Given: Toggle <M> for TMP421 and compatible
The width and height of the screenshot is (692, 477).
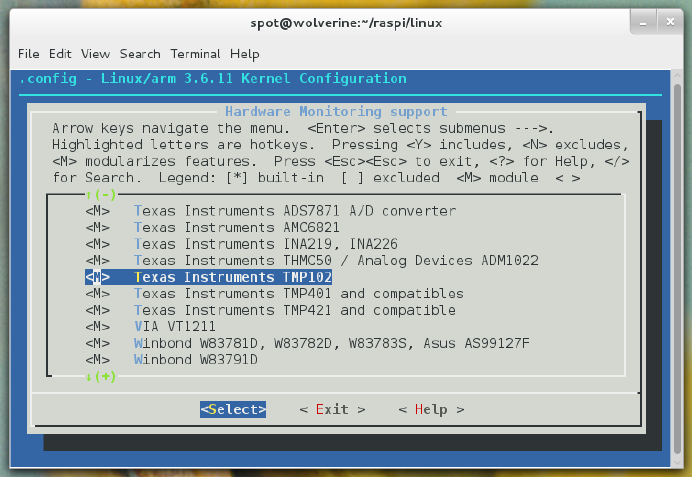Looking at the screenshot, I should (98, 310).
